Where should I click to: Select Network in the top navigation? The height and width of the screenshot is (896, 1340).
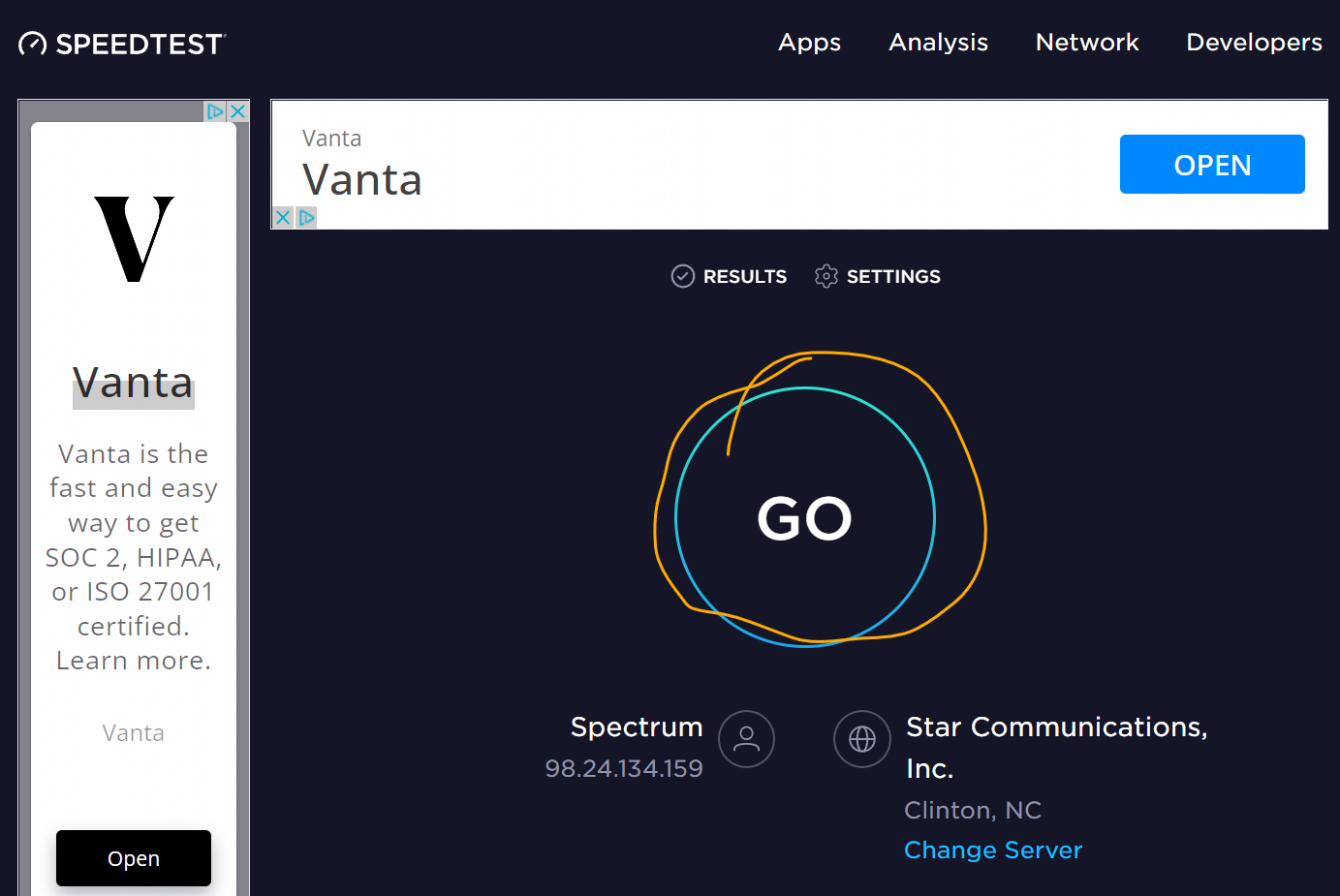point(1086,43)
